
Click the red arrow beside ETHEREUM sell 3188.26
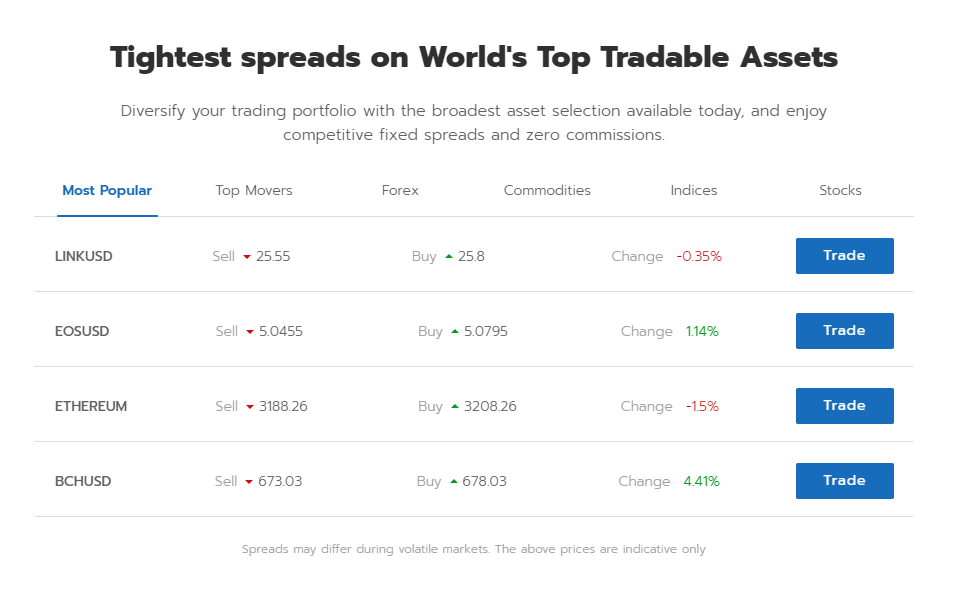(250, 407)
